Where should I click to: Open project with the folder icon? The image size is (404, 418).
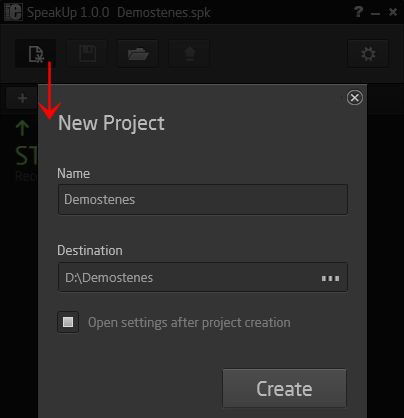point(138,53)
